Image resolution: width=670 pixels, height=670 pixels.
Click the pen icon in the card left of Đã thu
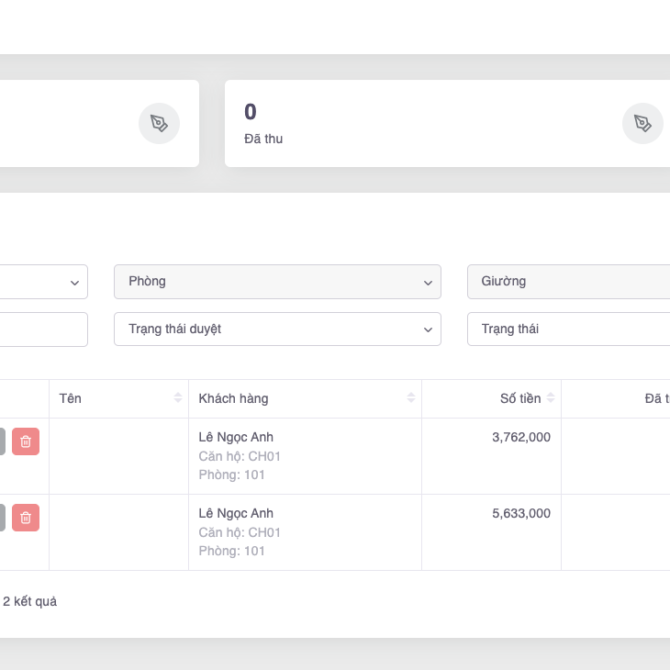159,123
